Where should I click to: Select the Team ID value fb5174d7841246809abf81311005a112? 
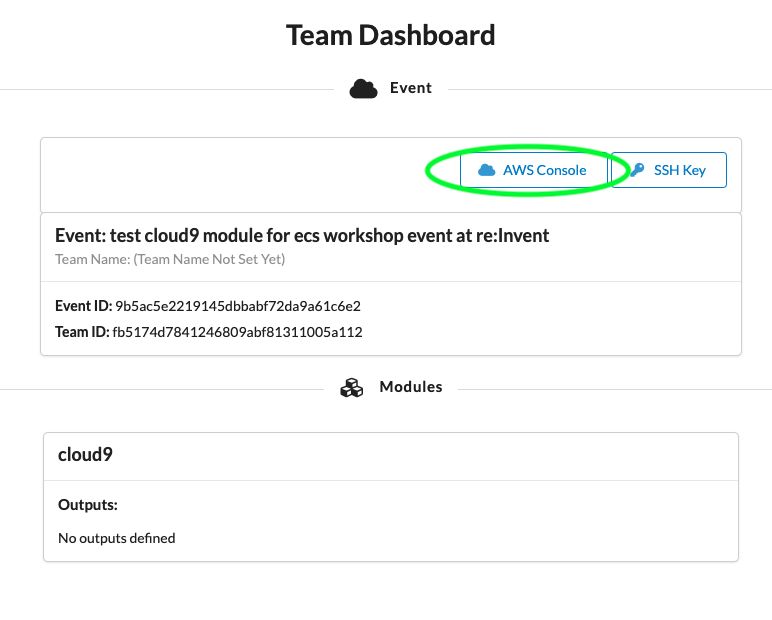point(237,332)
